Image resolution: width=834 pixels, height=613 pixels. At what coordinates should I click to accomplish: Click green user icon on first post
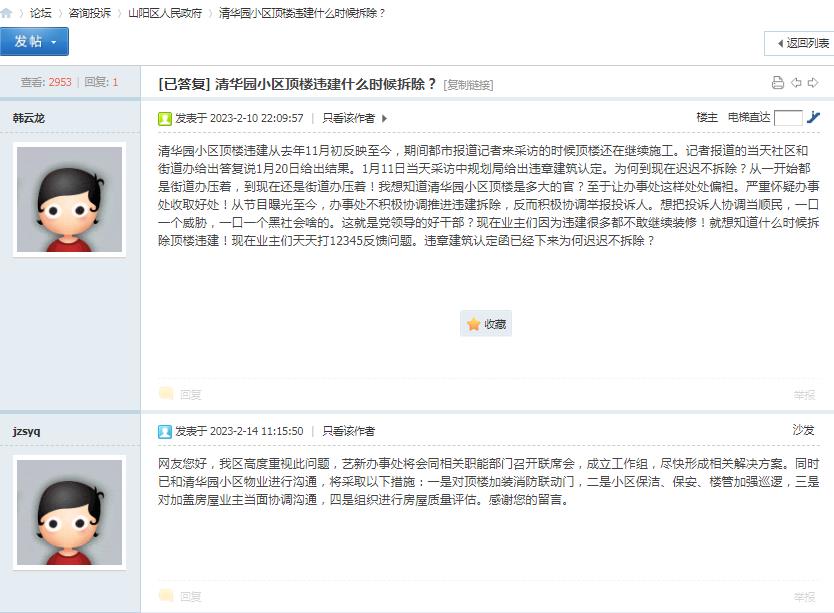tap(165, 118)
